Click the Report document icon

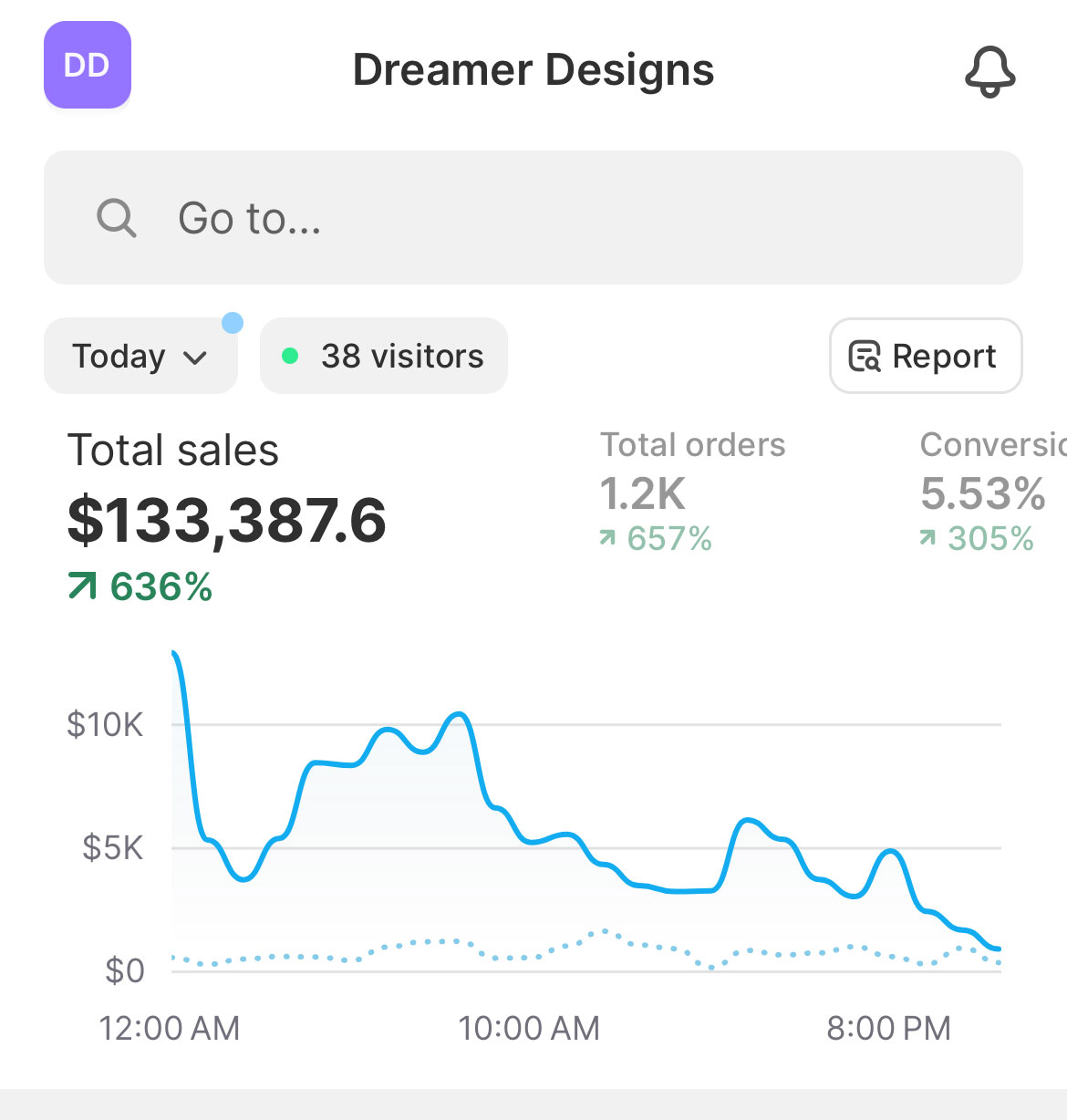[865, 357]
